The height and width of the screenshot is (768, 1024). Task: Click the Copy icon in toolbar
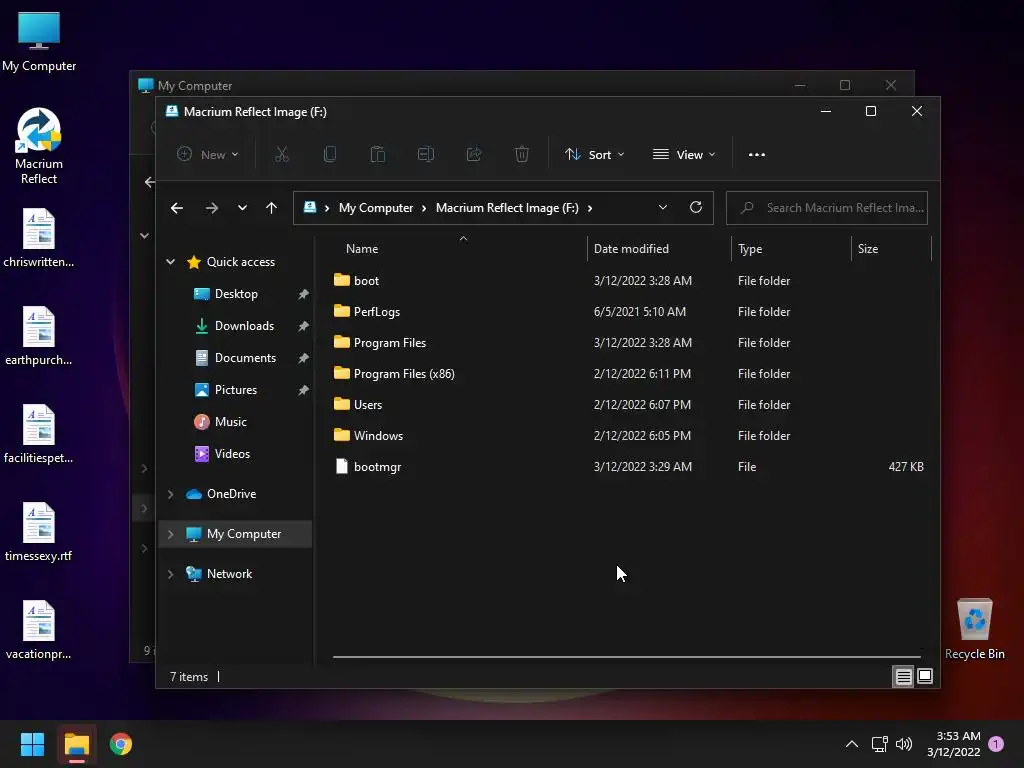pos(330,155)
